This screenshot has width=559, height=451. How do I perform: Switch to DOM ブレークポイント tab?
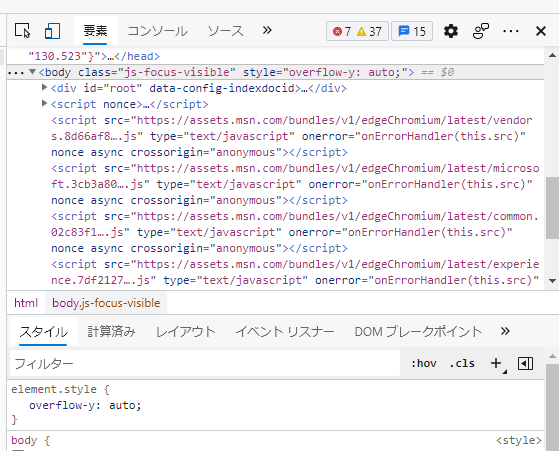pyautogui.click(x=418, y=332)
